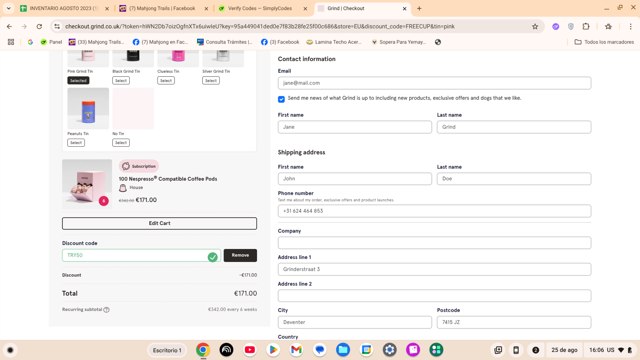The image size is (640, 360).
Task: Click the Address line 1 field
Action: [x=434, y=269]
